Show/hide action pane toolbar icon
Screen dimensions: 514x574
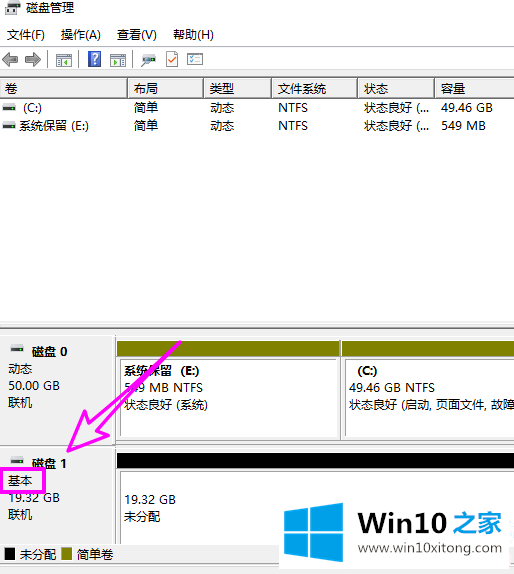click(x=118, y=60)
